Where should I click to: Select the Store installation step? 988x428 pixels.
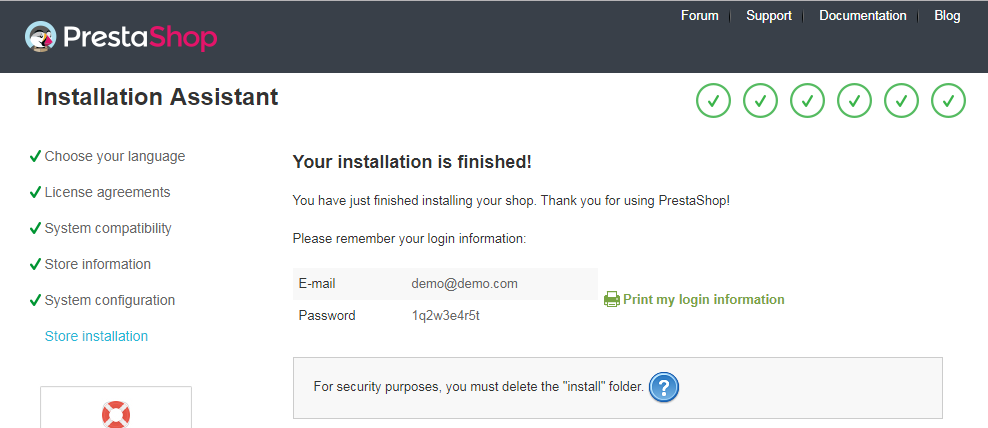pos(96,336)
